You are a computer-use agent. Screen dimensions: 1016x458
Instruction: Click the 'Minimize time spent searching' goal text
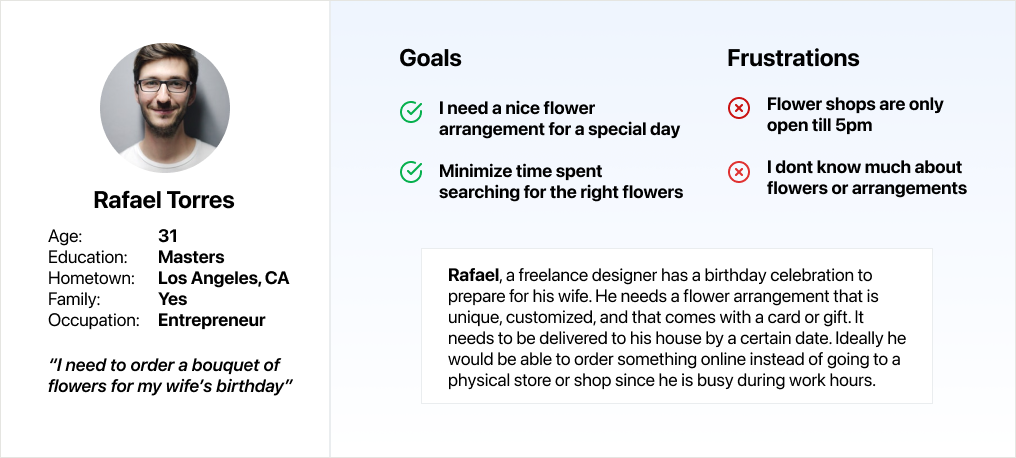click(x=560, y=181)
